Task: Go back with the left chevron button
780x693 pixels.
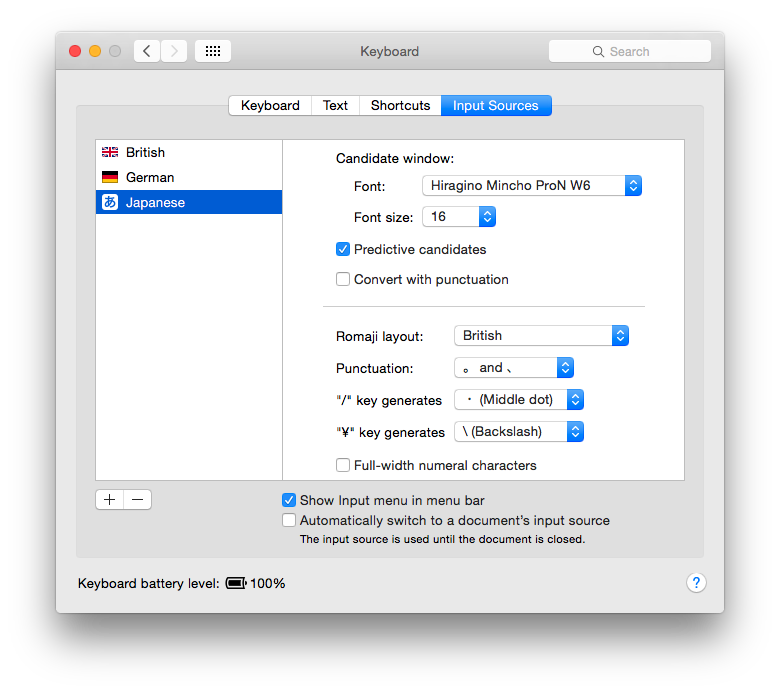Action: pos(147,51)
